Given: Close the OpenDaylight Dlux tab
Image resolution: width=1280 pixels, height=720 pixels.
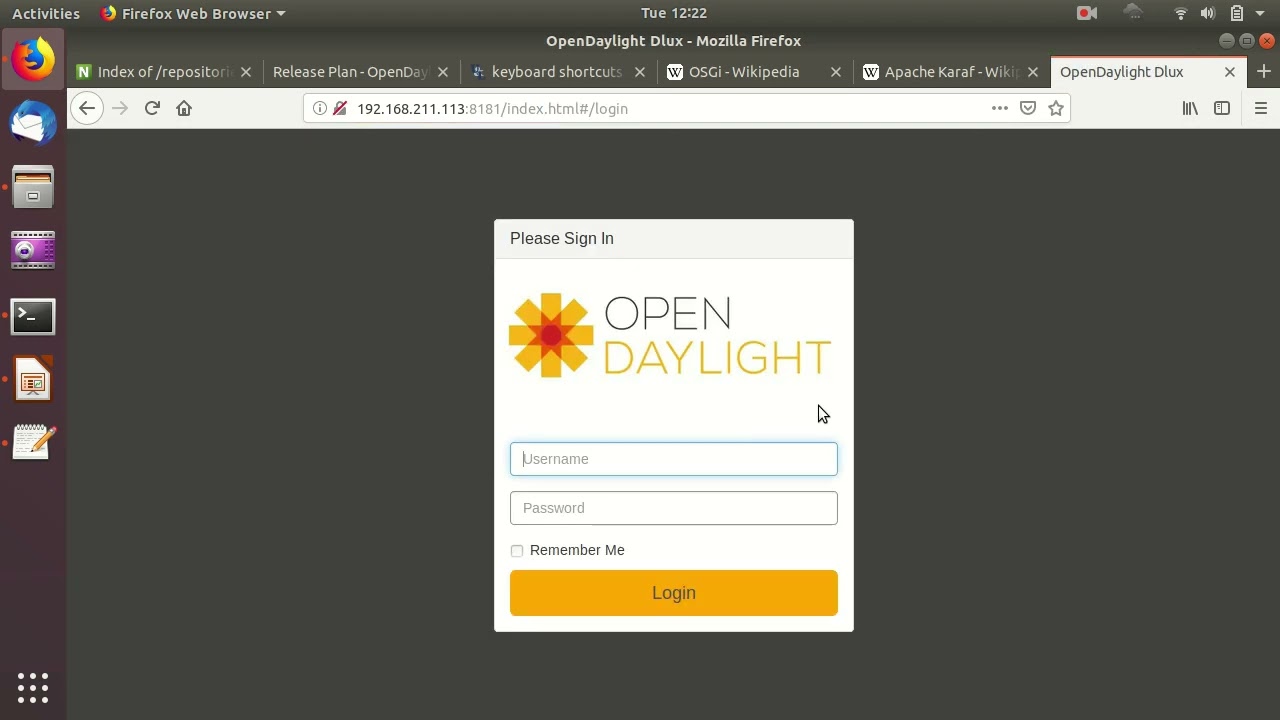Looking at the screenshot, I should 1230,72.
